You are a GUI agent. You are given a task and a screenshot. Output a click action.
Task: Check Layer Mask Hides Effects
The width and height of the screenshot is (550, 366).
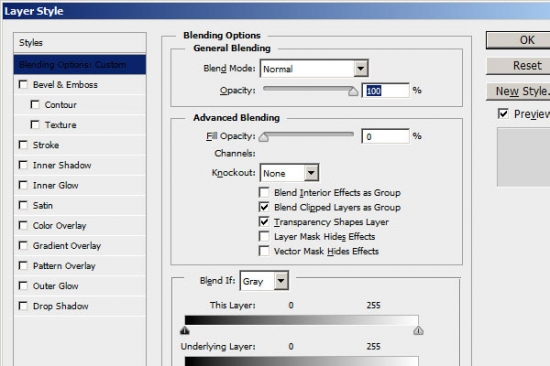(x=264, y=237)
